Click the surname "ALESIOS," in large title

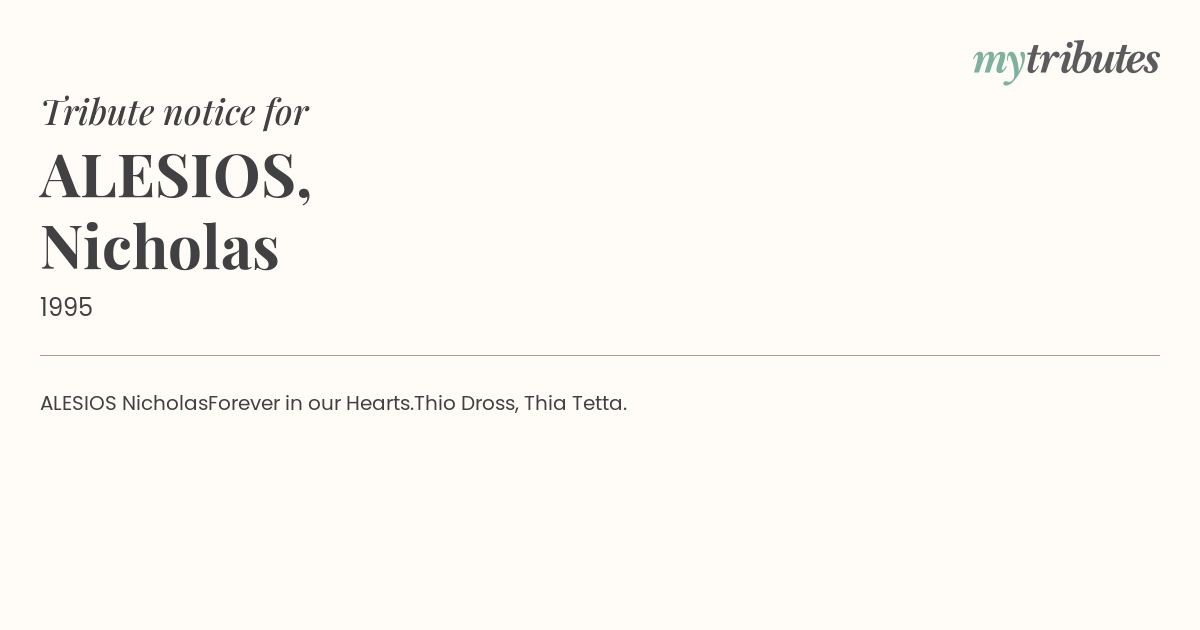pos(176,176)
